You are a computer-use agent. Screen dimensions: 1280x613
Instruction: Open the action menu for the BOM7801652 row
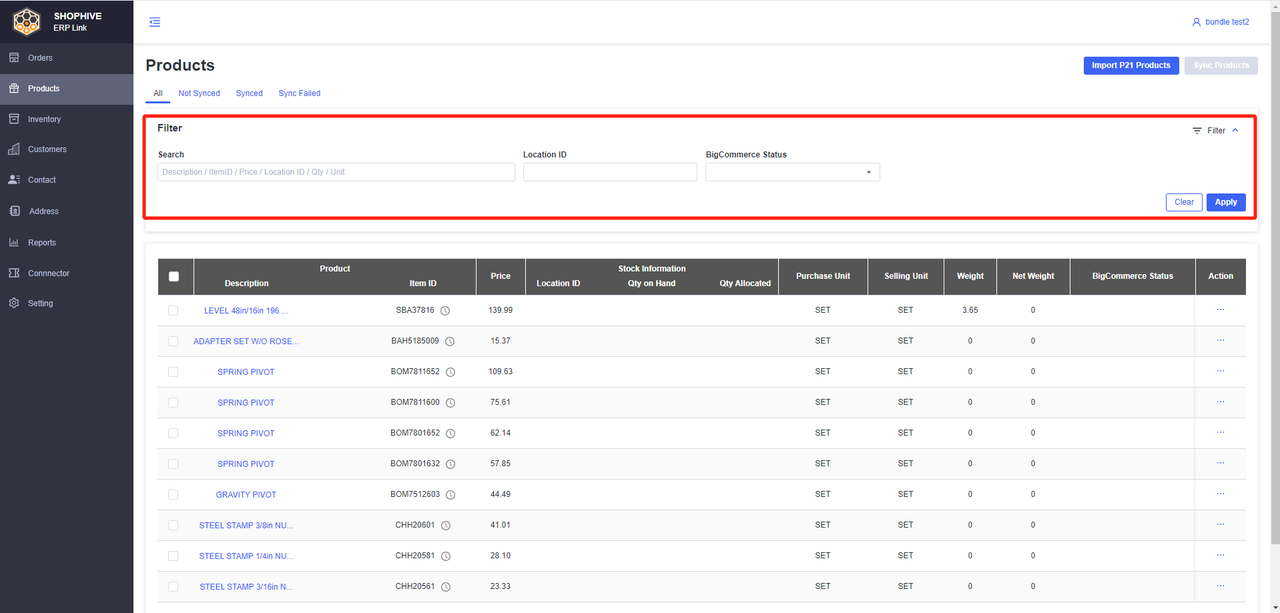coord(1220,433)
